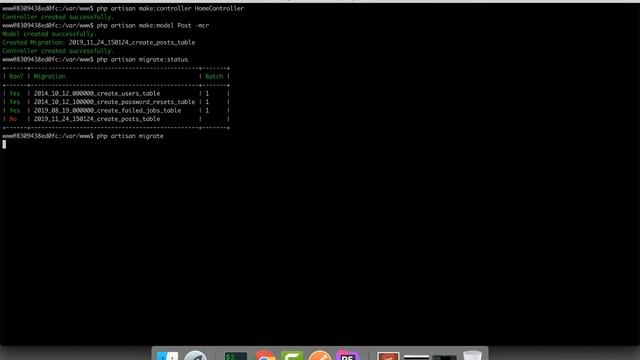Viewport: 640px width, 360px height.
Task: Open Launchpad rocket icon in dock
Action: tap(196, 356)
